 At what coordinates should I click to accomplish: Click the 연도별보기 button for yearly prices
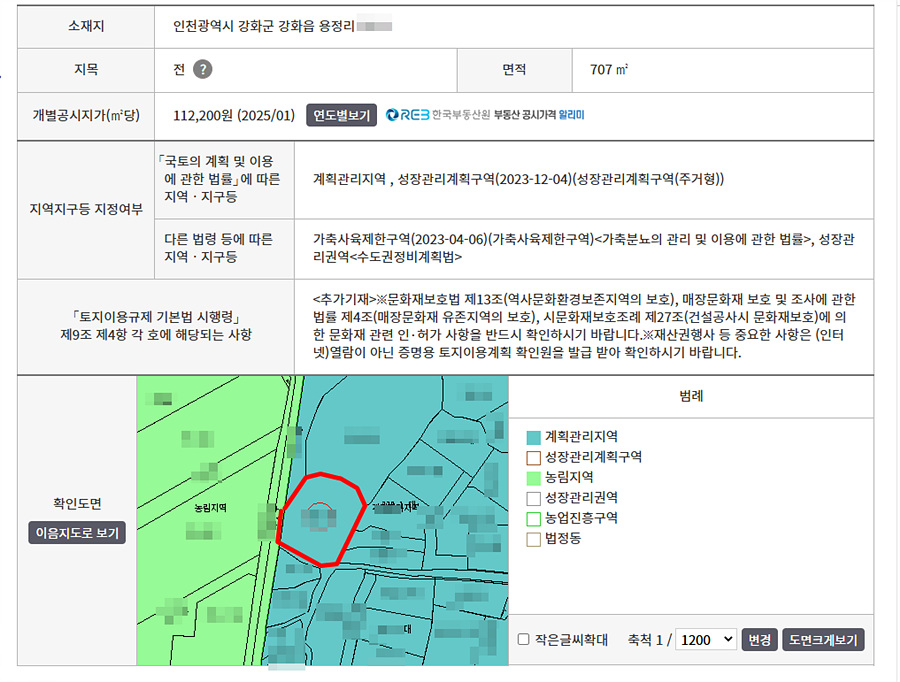(x=341, y=115)
